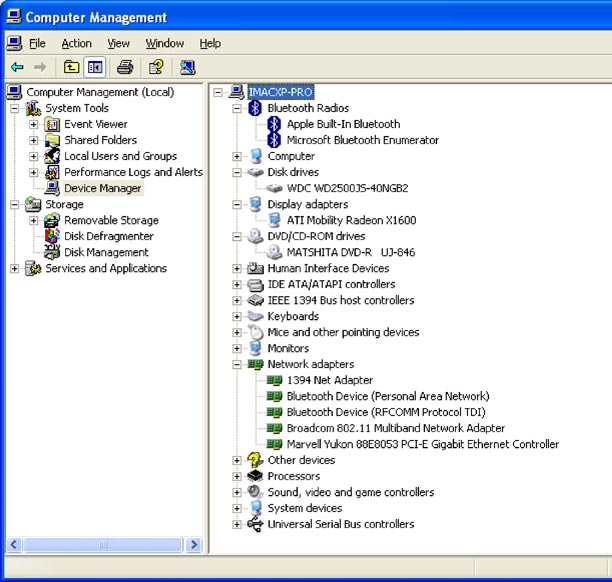Select the IMACXP-PRO computer name

click(281, 92)
